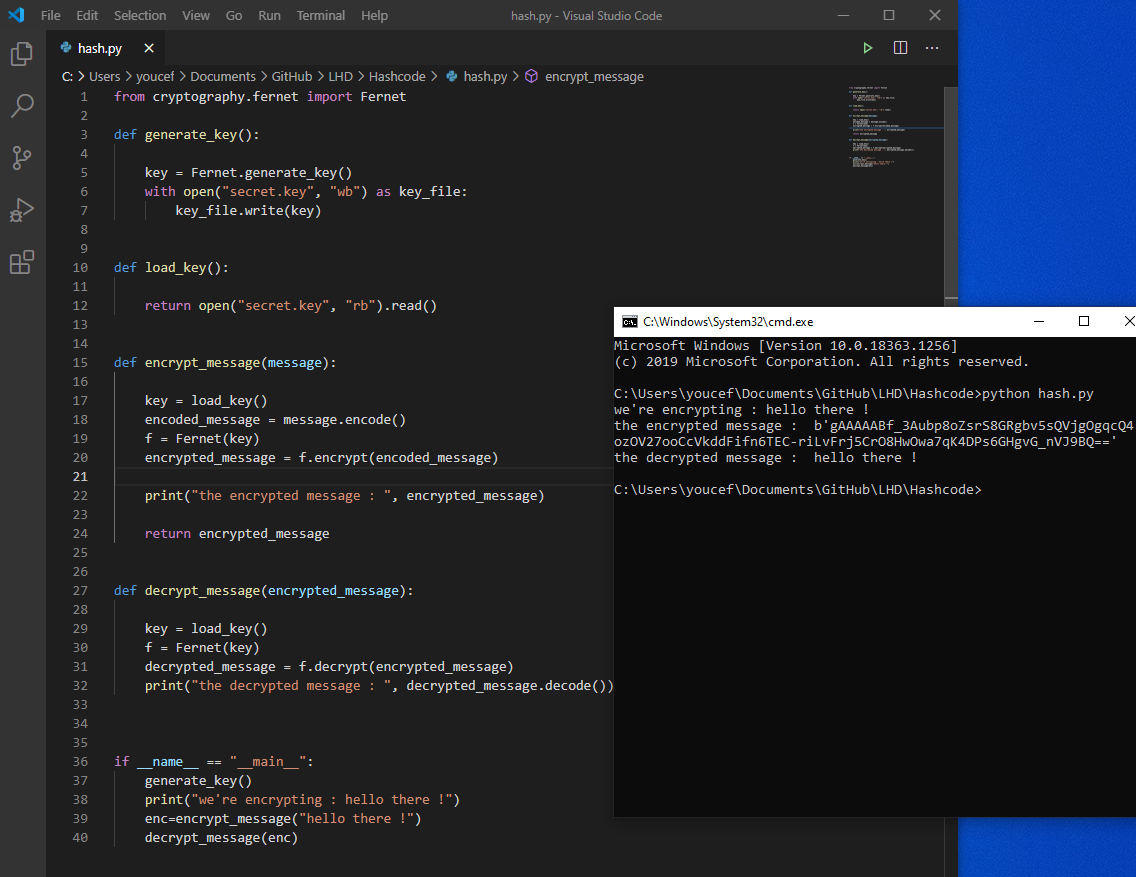Click 'generate_key()' call on line 37
The width and height of the screenshot is (1136, 877).
click(199, 781)
